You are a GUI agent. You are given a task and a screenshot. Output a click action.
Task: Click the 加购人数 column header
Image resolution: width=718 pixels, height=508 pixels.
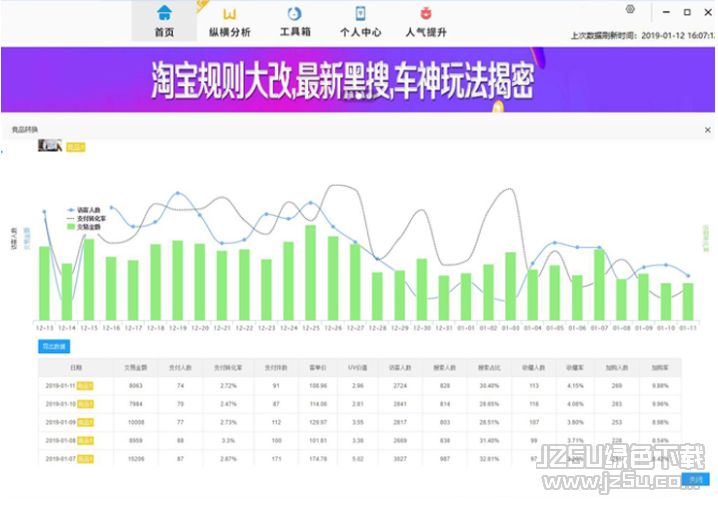click(x=617, y=368)
